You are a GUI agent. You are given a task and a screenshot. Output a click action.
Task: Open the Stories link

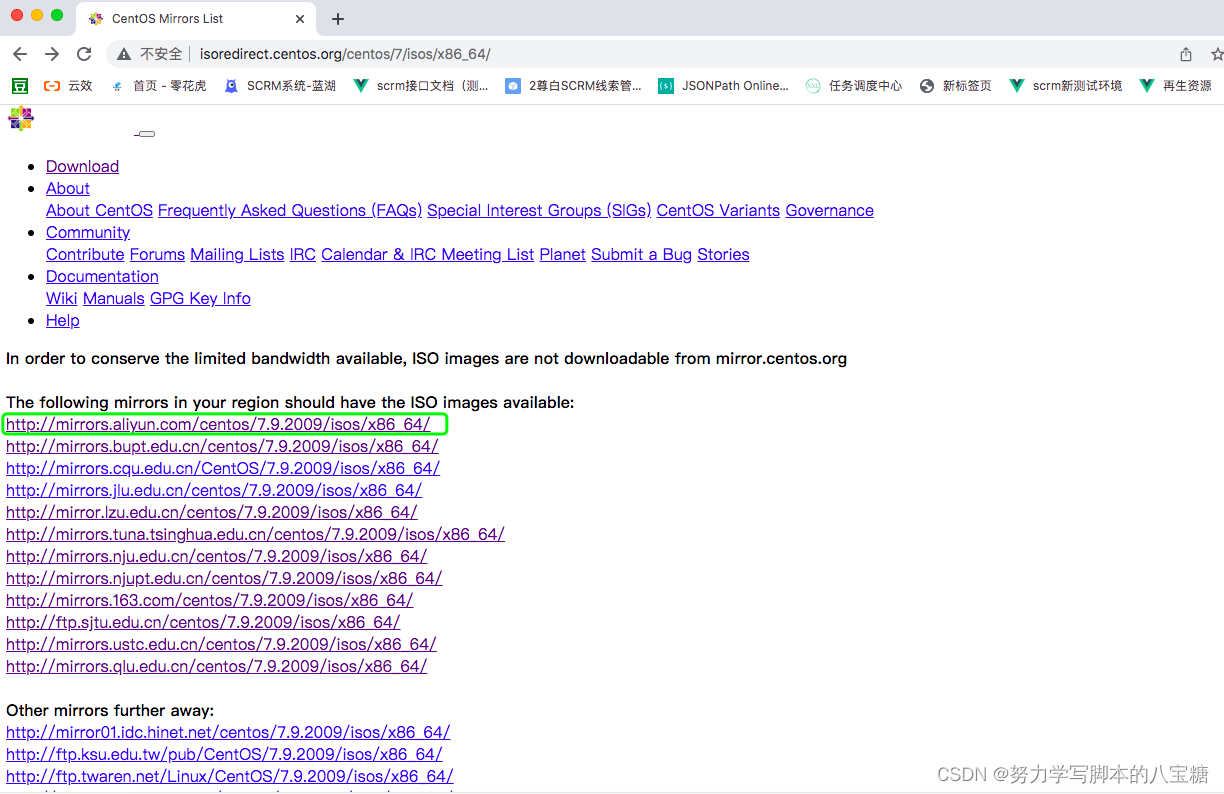point(723,255)
